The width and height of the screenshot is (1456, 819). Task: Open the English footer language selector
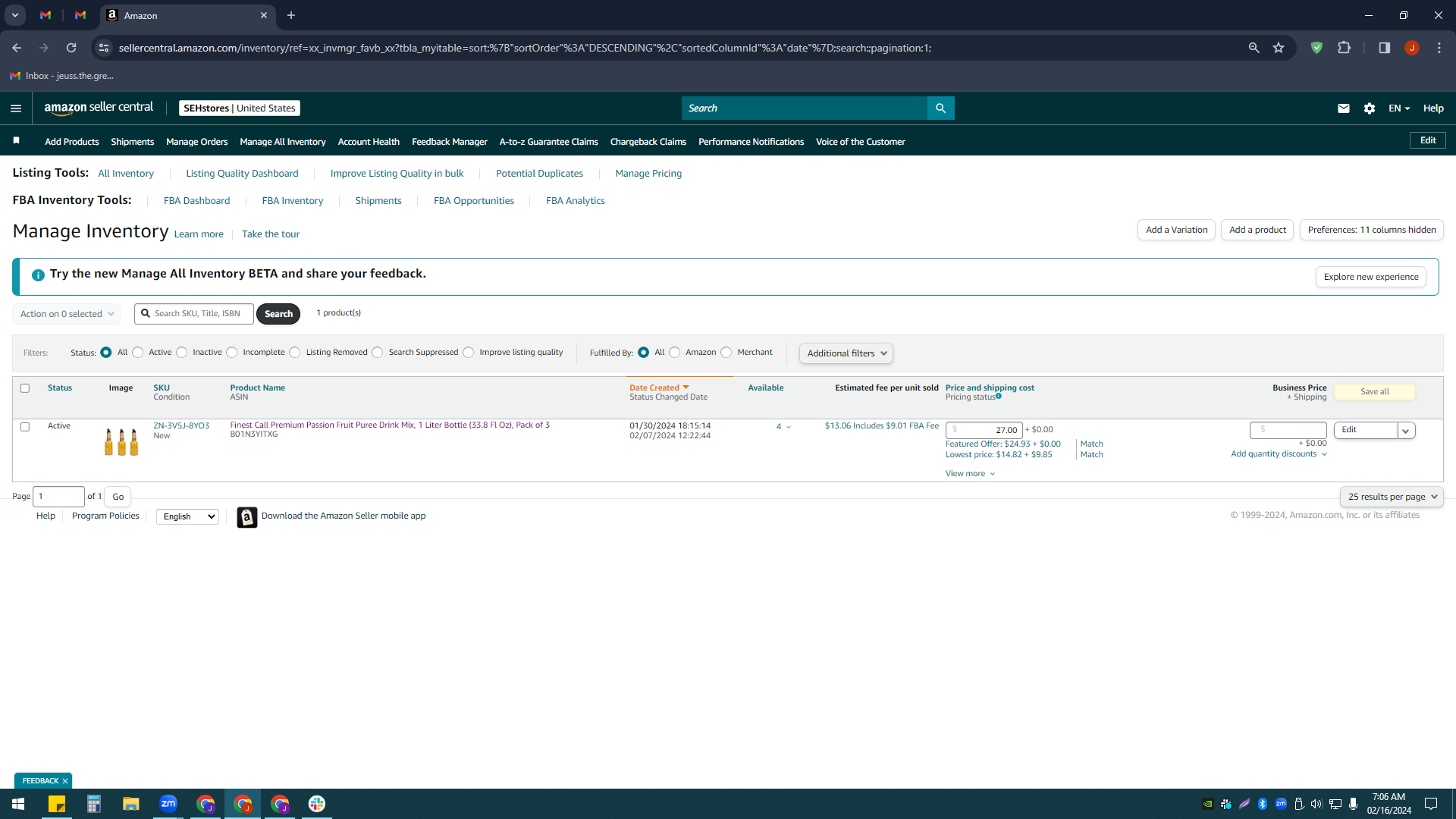187,516
